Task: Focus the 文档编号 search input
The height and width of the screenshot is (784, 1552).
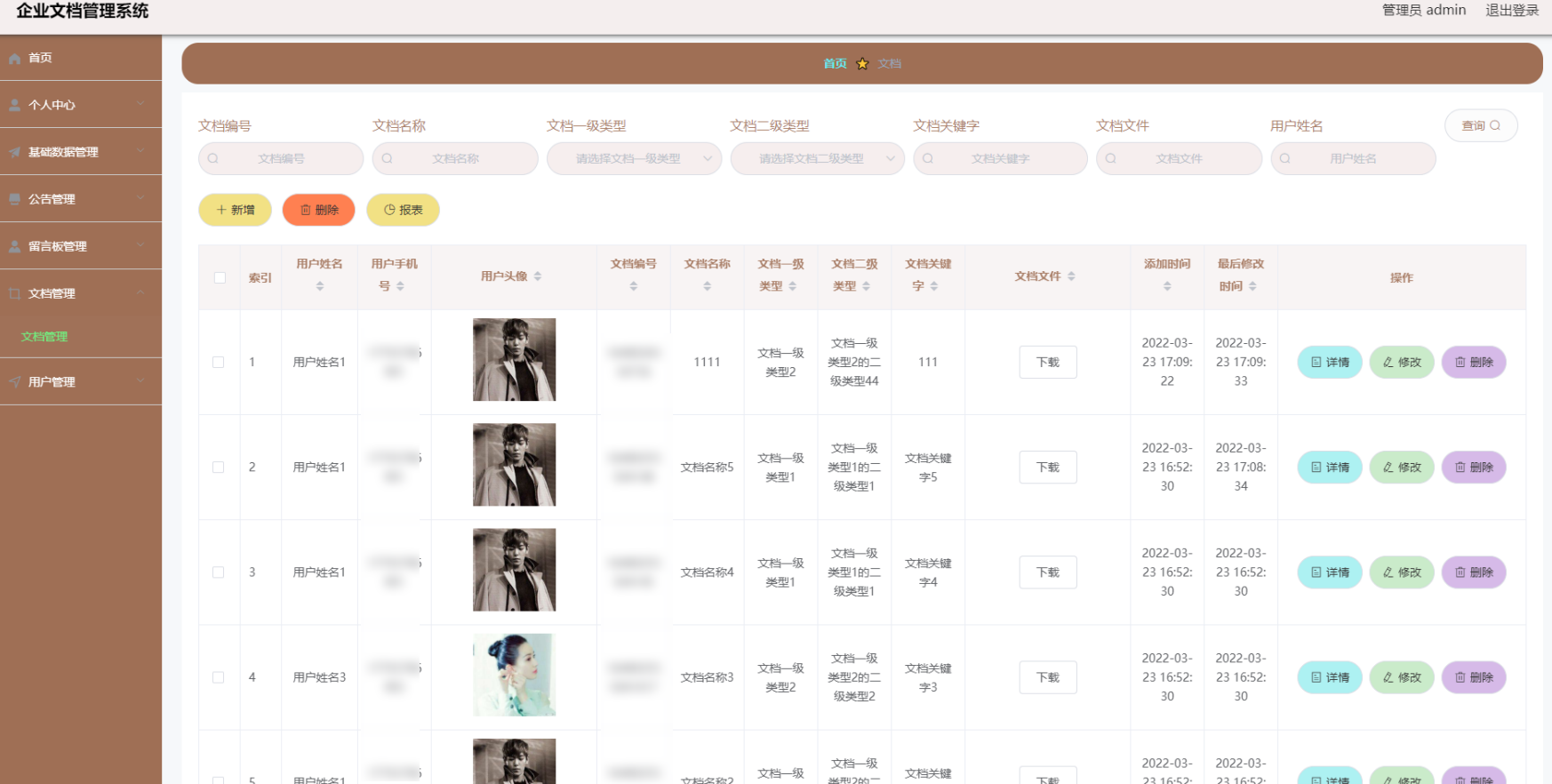Action: click(281, 159)
